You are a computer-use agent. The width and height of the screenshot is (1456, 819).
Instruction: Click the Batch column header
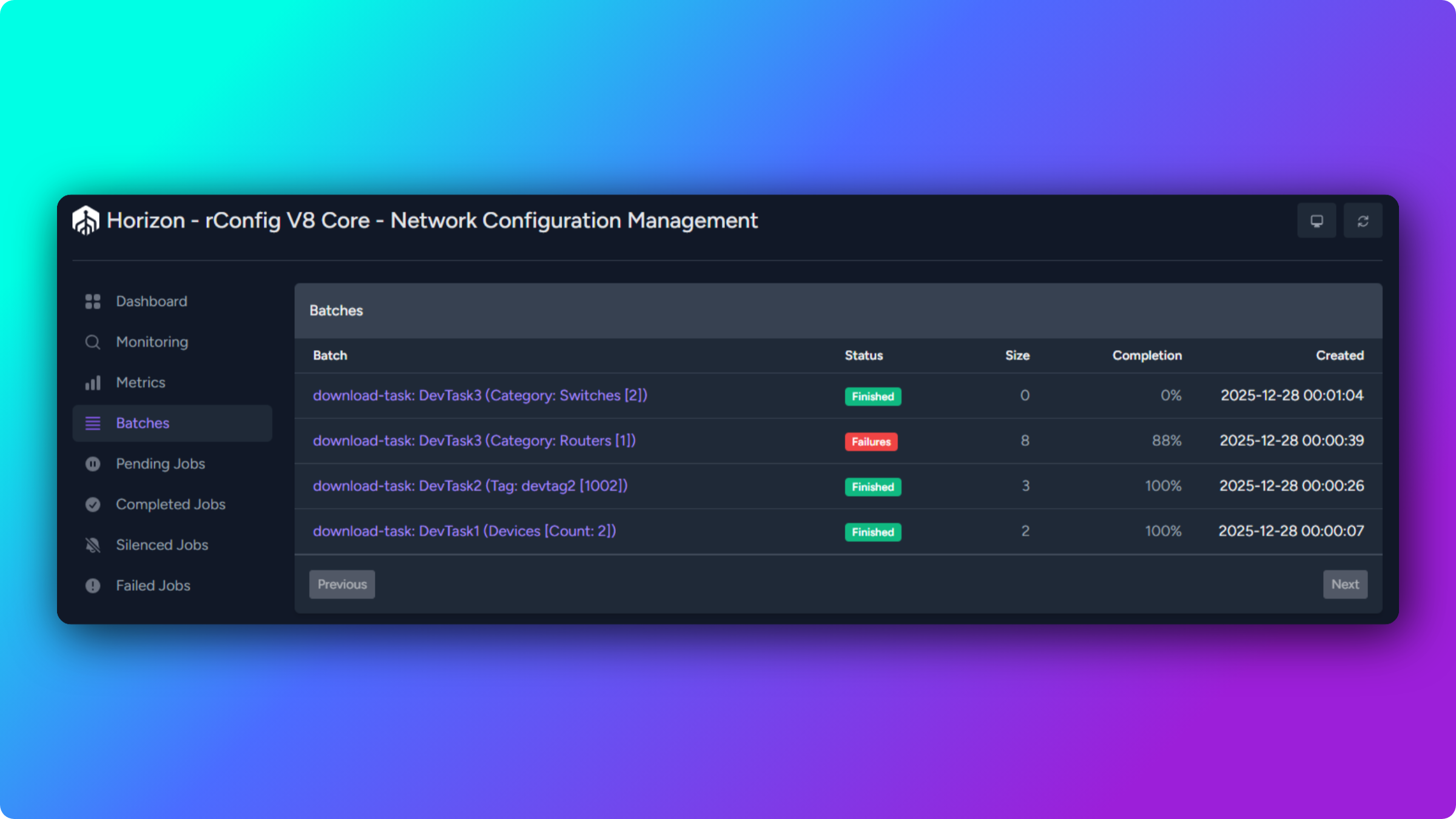[x=330, y=356]
